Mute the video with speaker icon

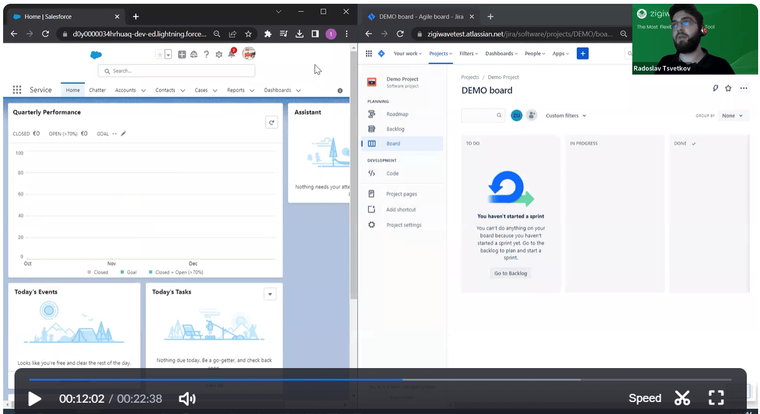point(187,399)
